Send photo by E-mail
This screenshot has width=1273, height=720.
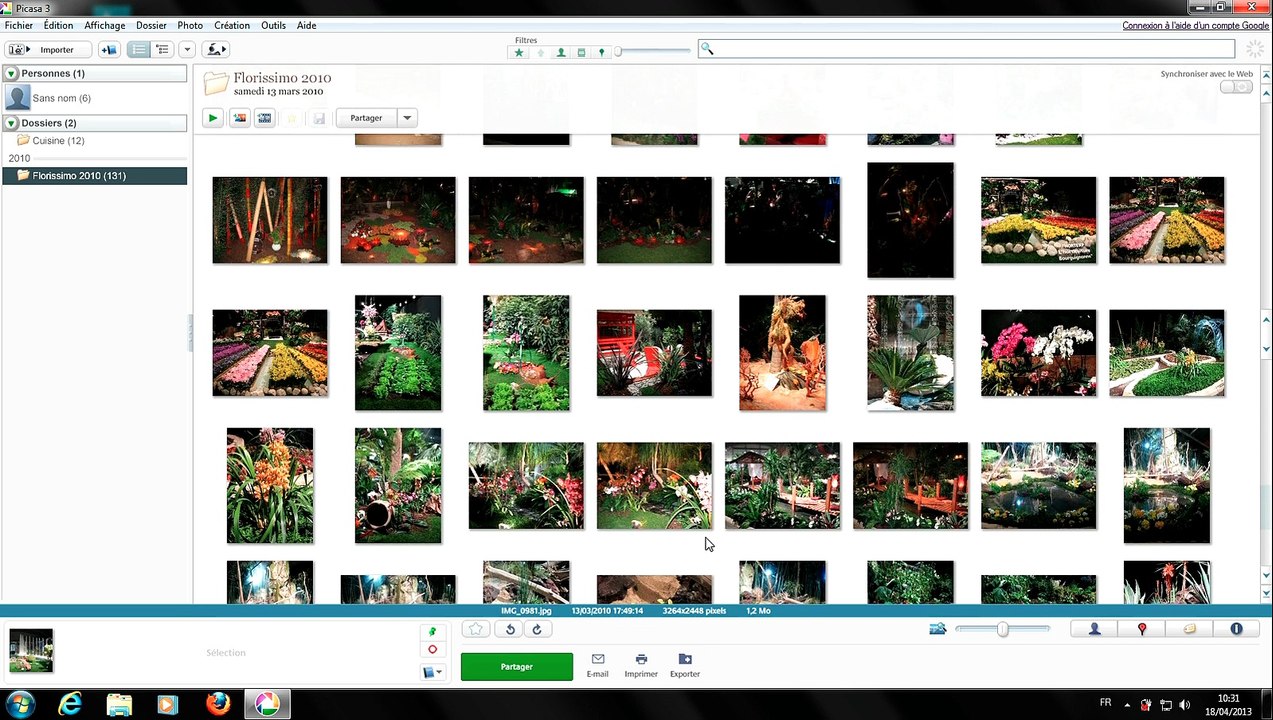point(598,665)
